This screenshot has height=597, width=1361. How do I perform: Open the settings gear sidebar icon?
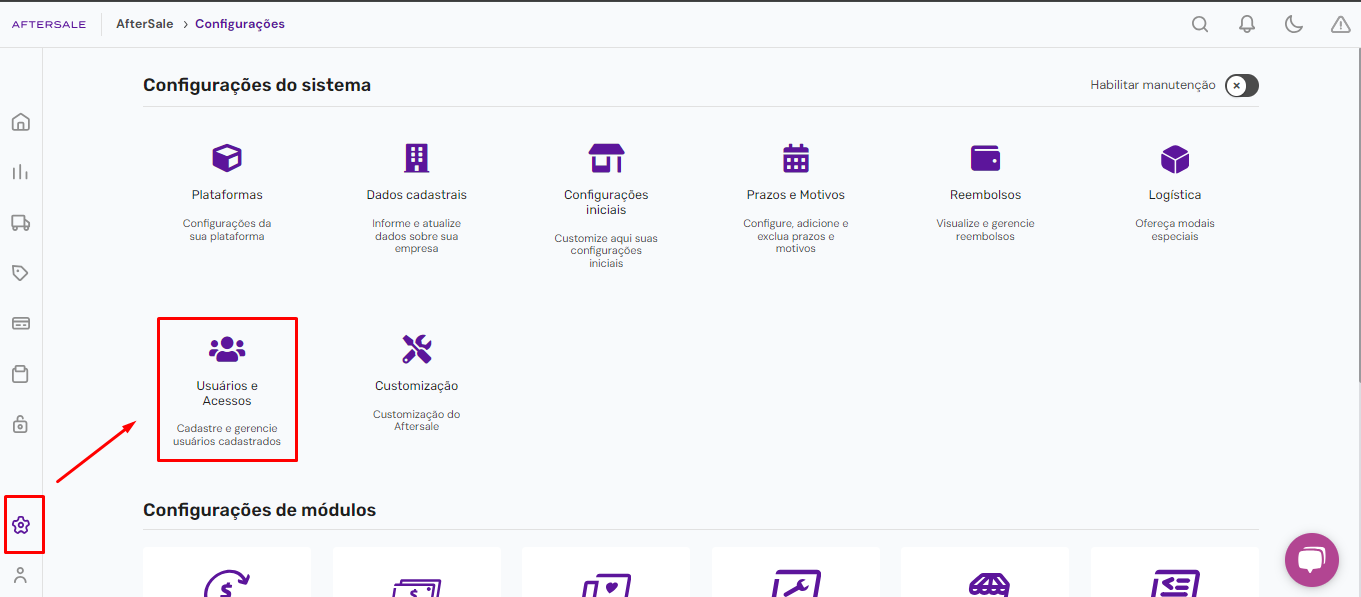click(x=21, y=525)
